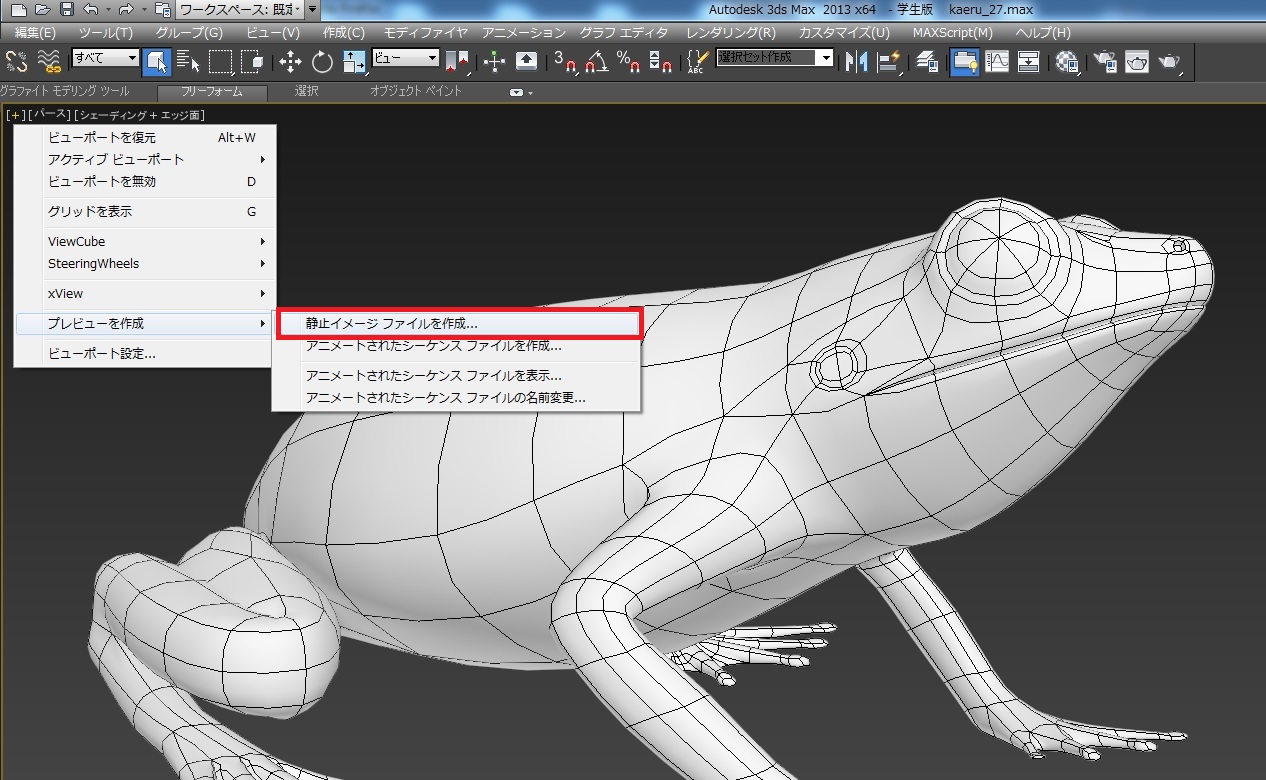The height and width of the screenshot is (780, 1266).
Task: Toggle 3D Snaps on toolbar
Action: [566, 62]
